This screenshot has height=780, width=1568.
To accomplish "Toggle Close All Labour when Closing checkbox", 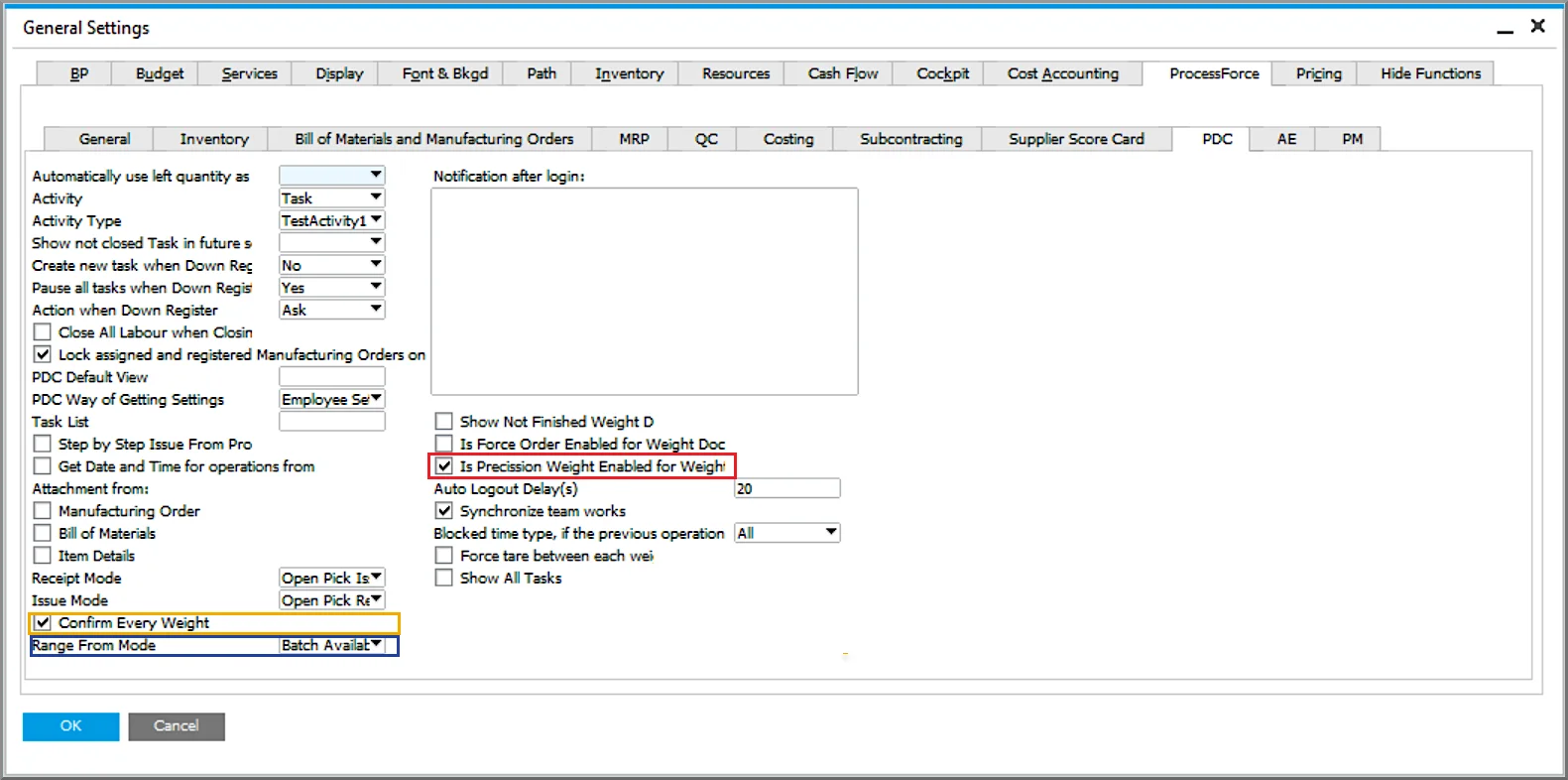I will (x=43, y=332).
